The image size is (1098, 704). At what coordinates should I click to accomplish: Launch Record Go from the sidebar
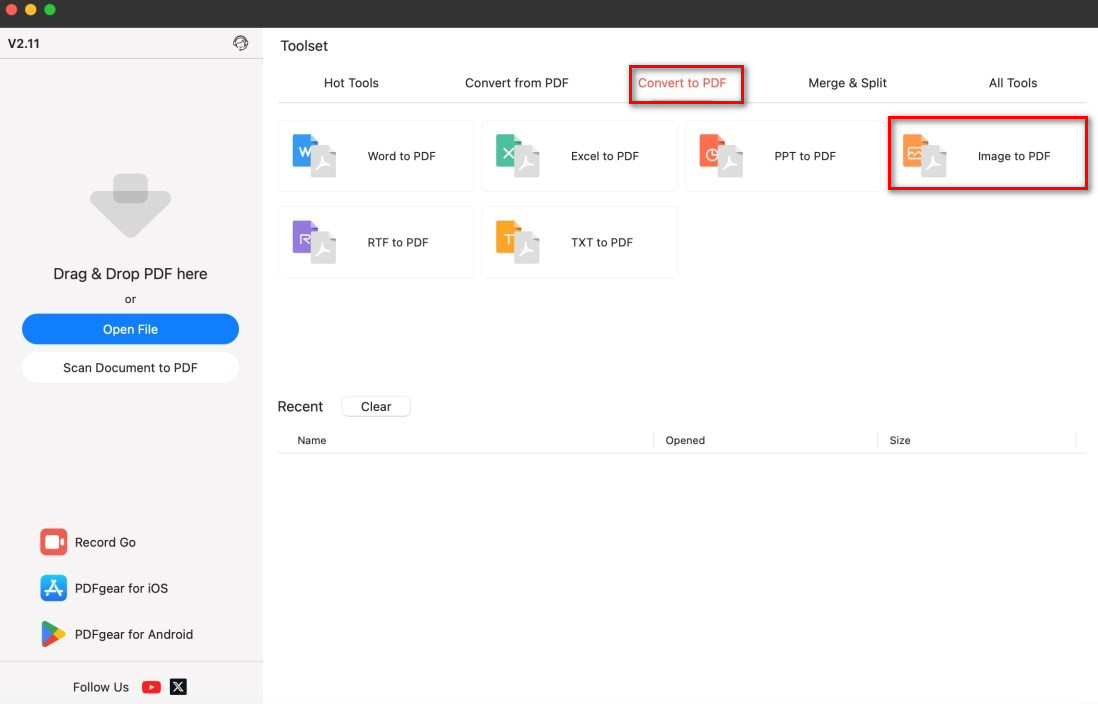[x=103, y=542]
